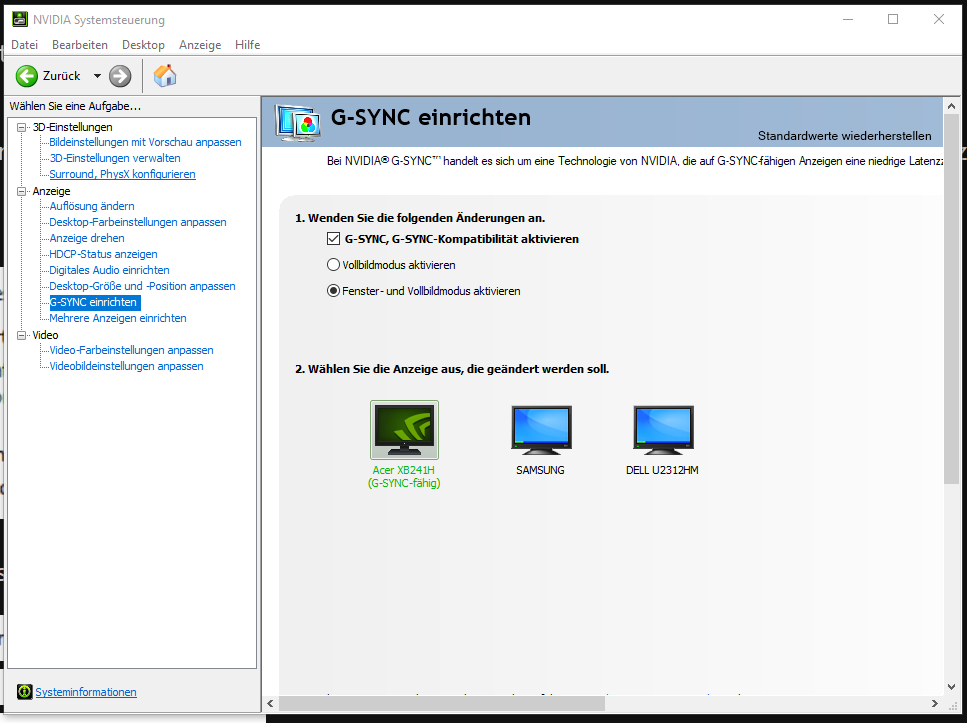Click the horizontal scrollbar right arrow

tap(935, 703)
